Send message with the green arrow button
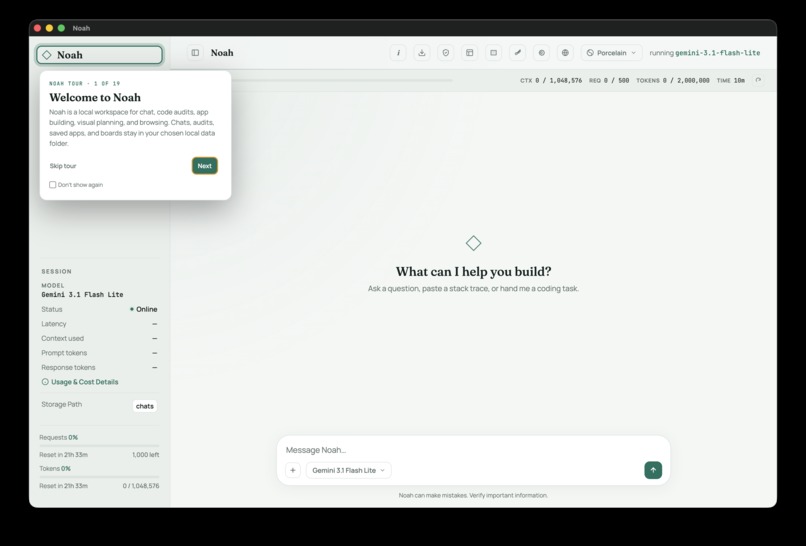The image size is (806, 546). point(653,470)
